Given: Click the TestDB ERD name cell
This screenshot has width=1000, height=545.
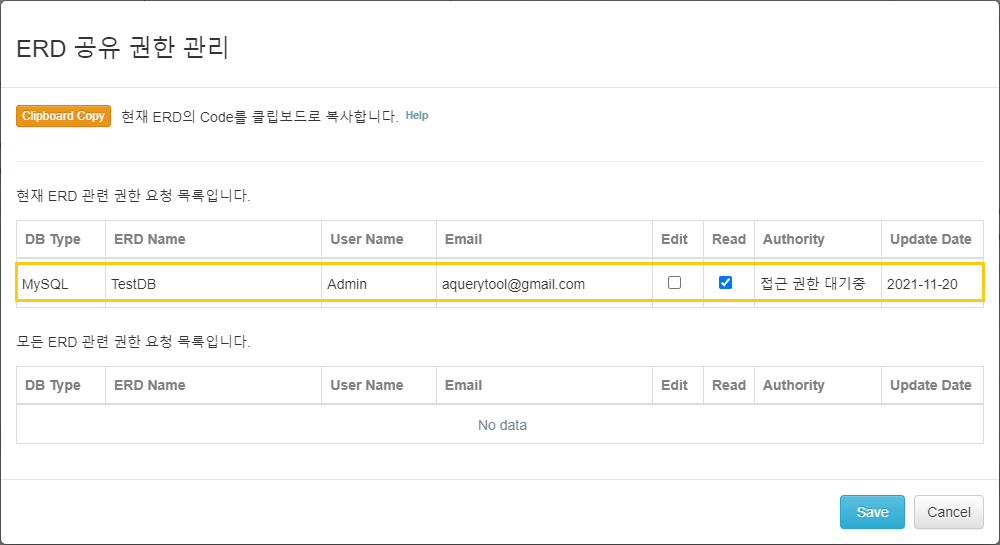Looking at the screenshot, I should [x=134, y=284].
